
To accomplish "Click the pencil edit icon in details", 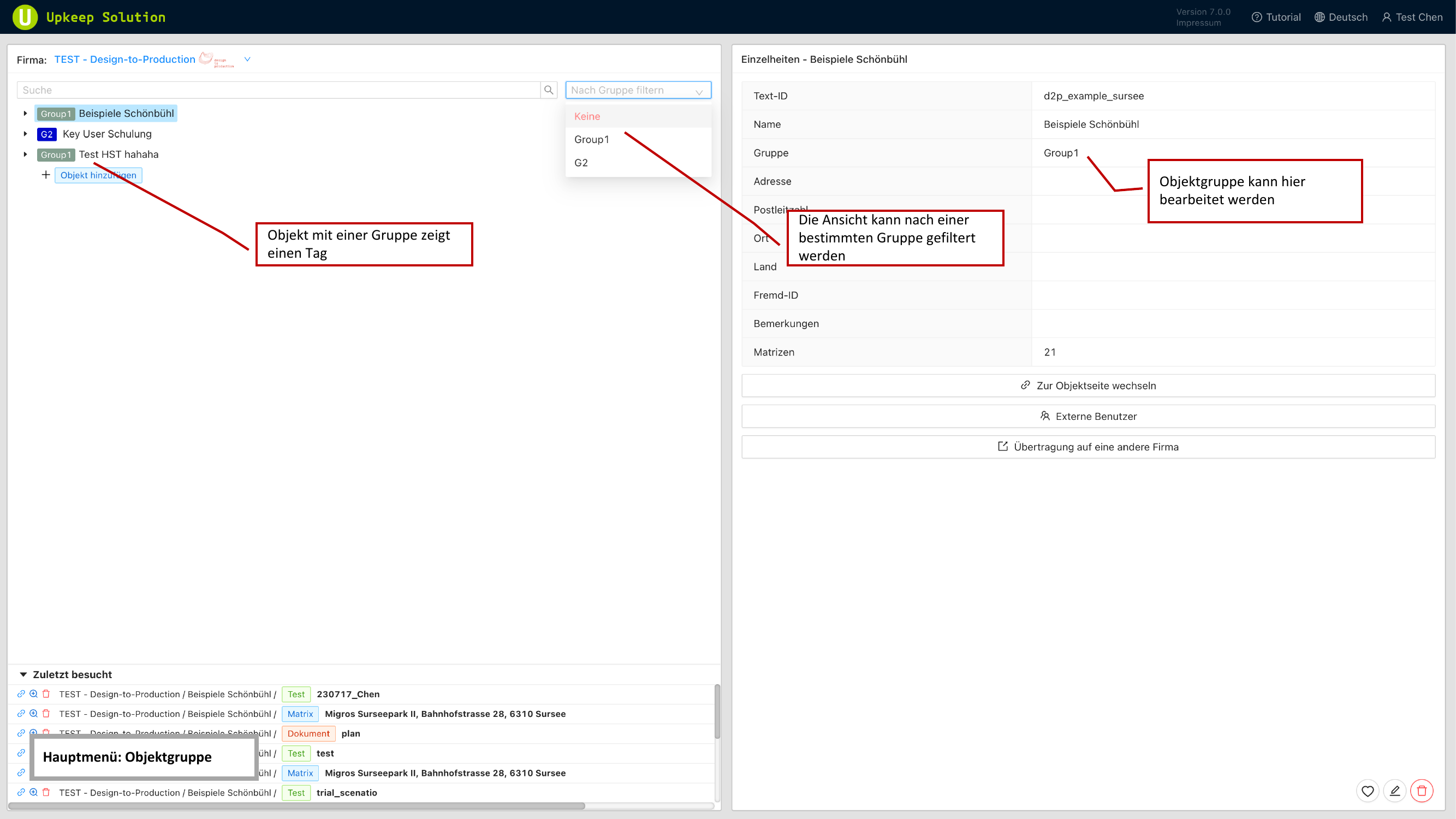I will [x=1394, y=791].
